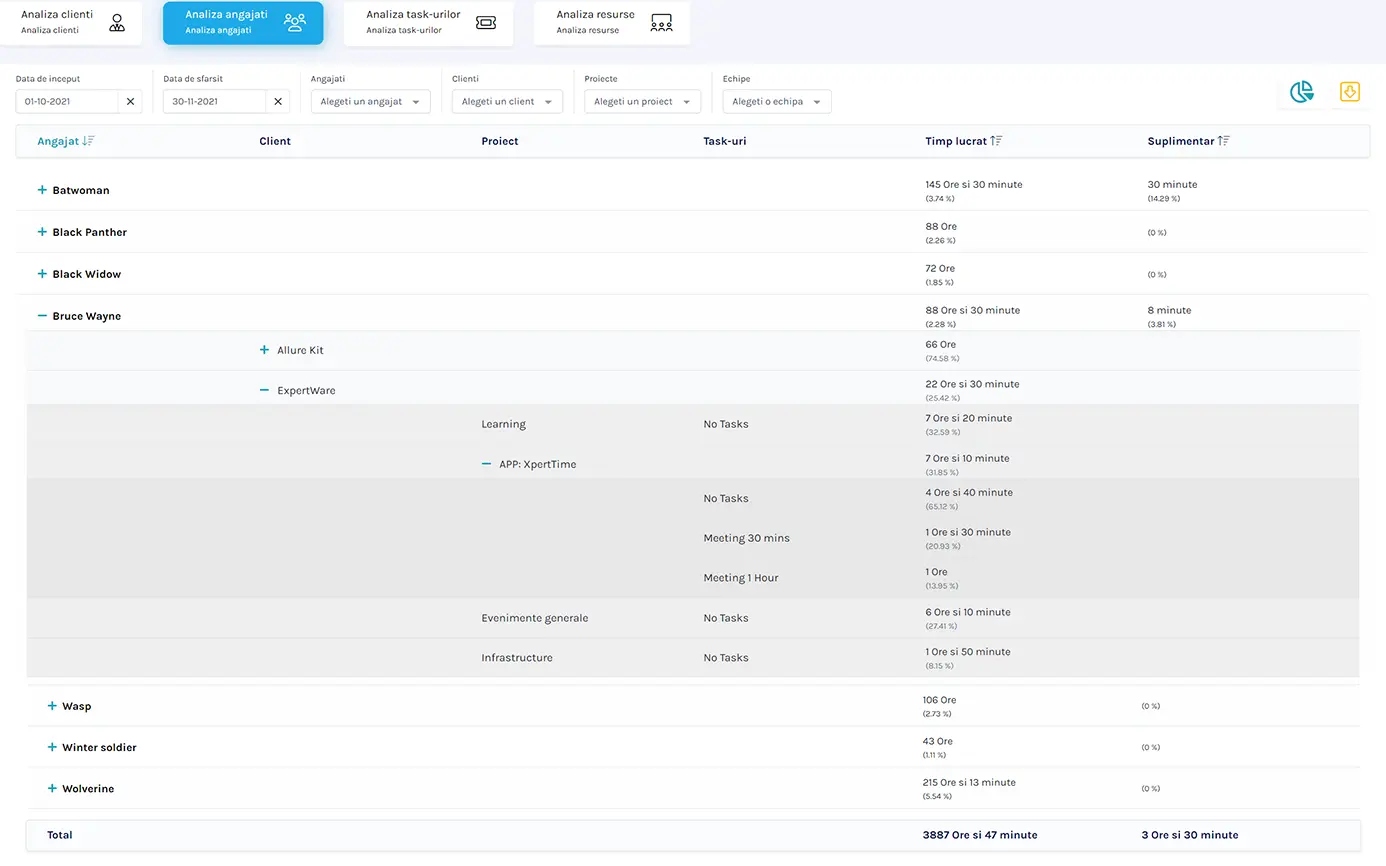
Task: Click ExpertWare's 22 Ore si 30 minute value
Action: [972, 384]
